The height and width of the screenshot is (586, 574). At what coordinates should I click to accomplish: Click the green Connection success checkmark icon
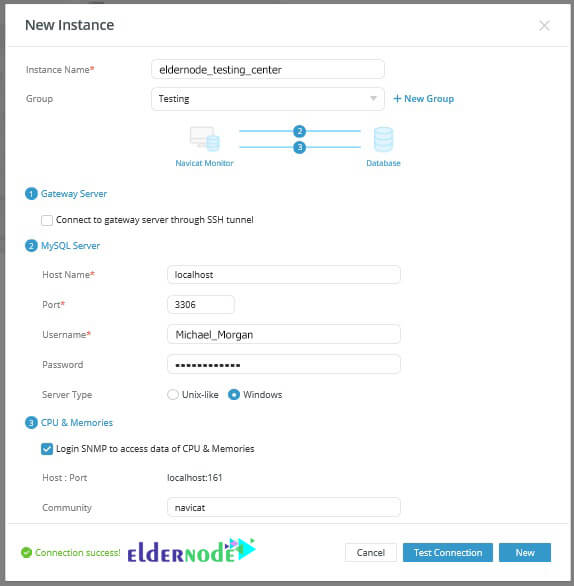click(26, 552)
